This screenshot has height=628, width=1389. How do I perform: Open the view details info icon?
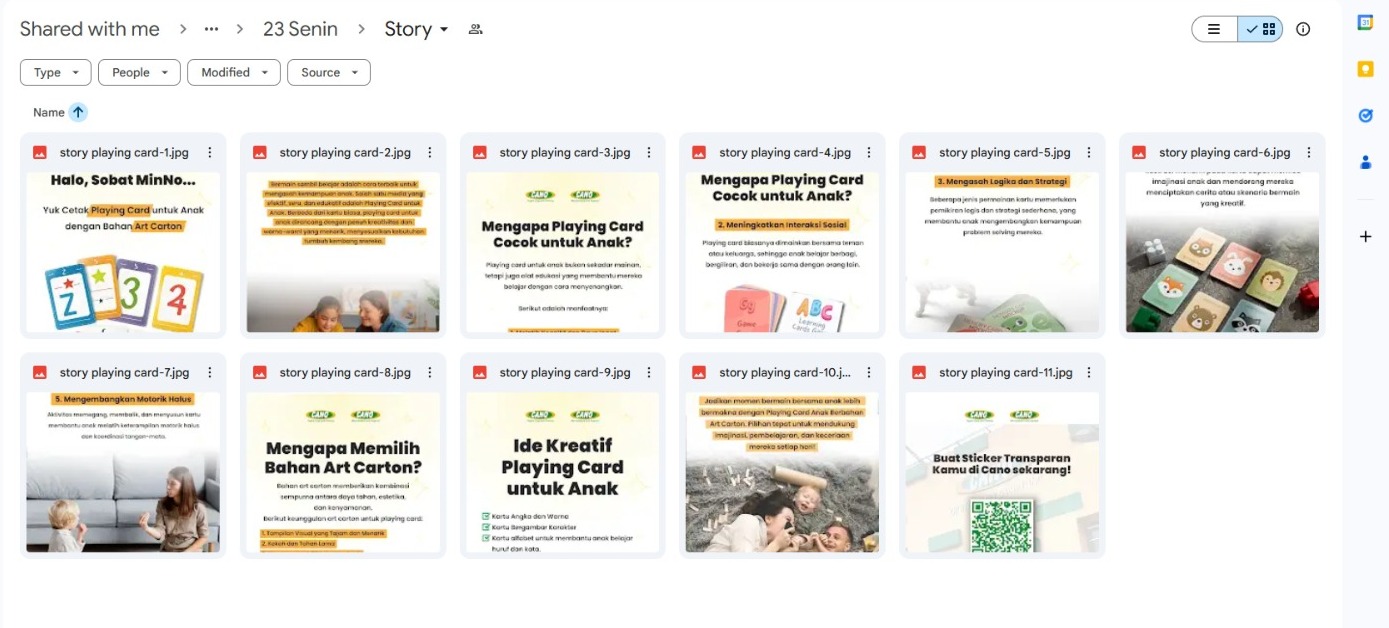[1303, 29]
